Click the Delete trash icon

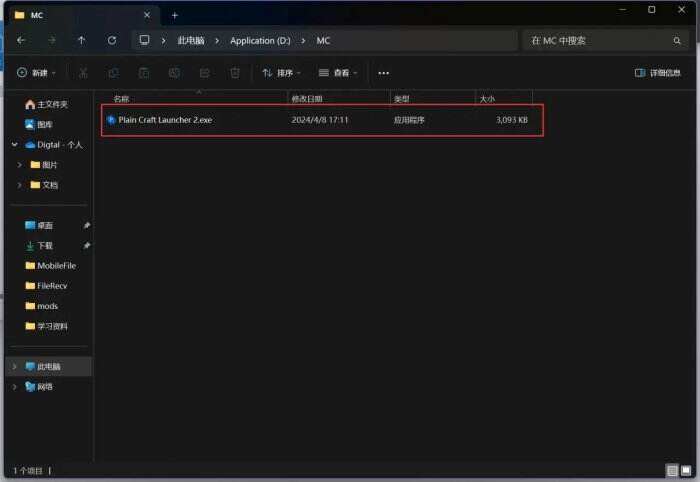tap(235, 73)
